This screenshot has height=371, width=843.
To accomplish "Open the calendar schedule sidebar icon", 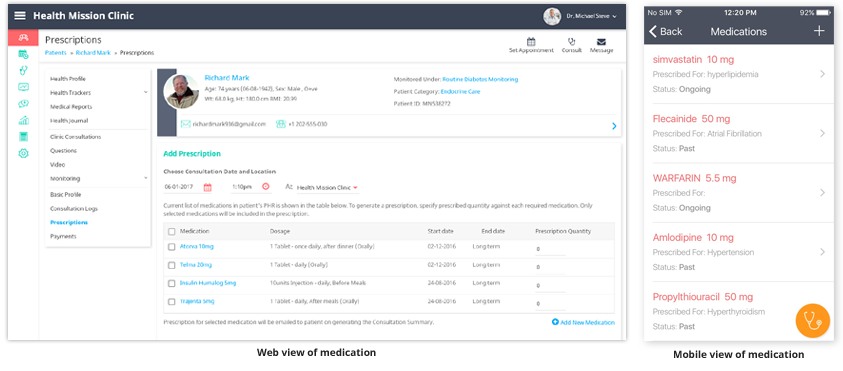I will 23,54.
